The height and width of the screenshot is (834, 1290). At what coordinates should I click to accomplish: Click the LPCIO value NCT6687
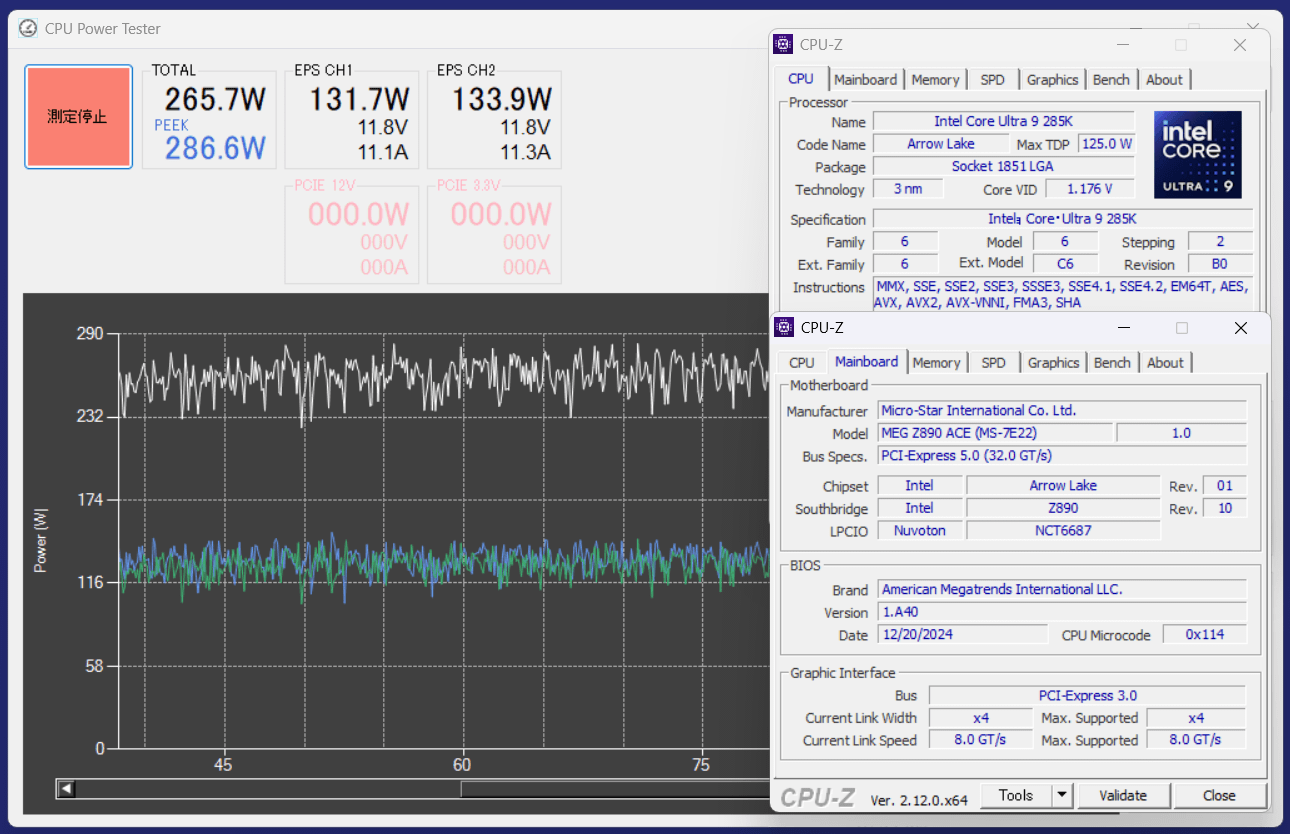click(x=1063, y=531)
